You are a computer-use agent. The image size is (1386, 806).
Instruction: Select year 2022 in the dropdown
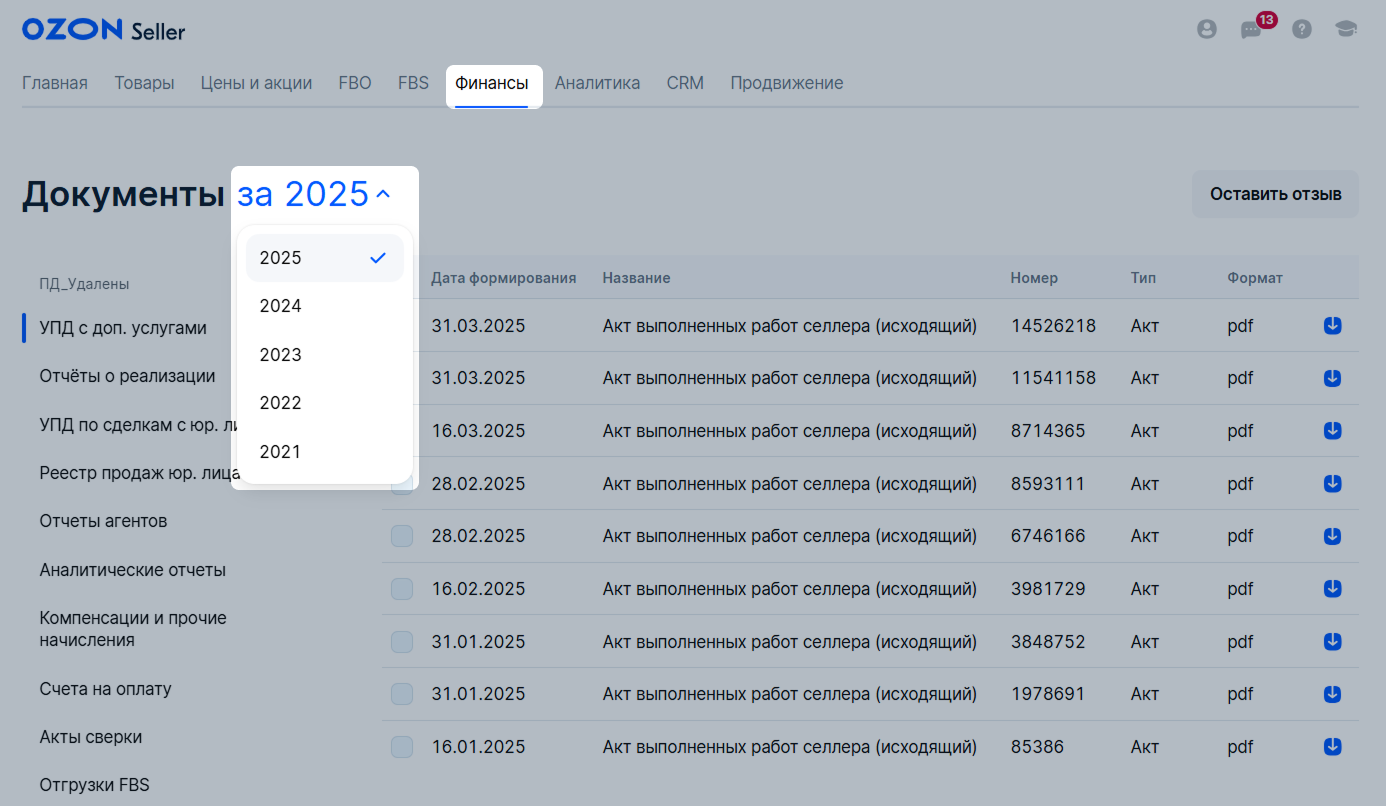tap(325, 403)
